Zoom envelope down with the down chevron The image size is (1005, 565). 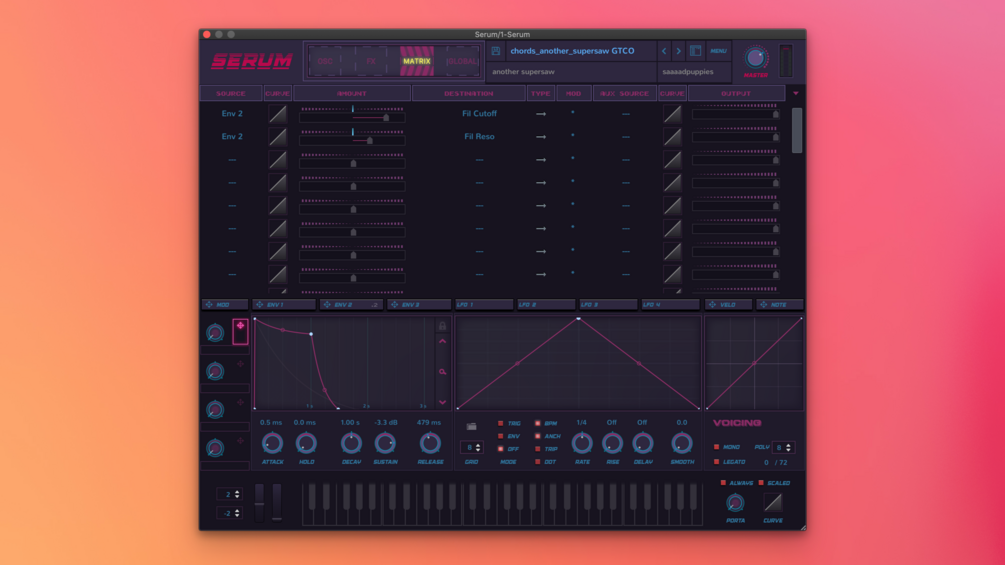[442, 402]
